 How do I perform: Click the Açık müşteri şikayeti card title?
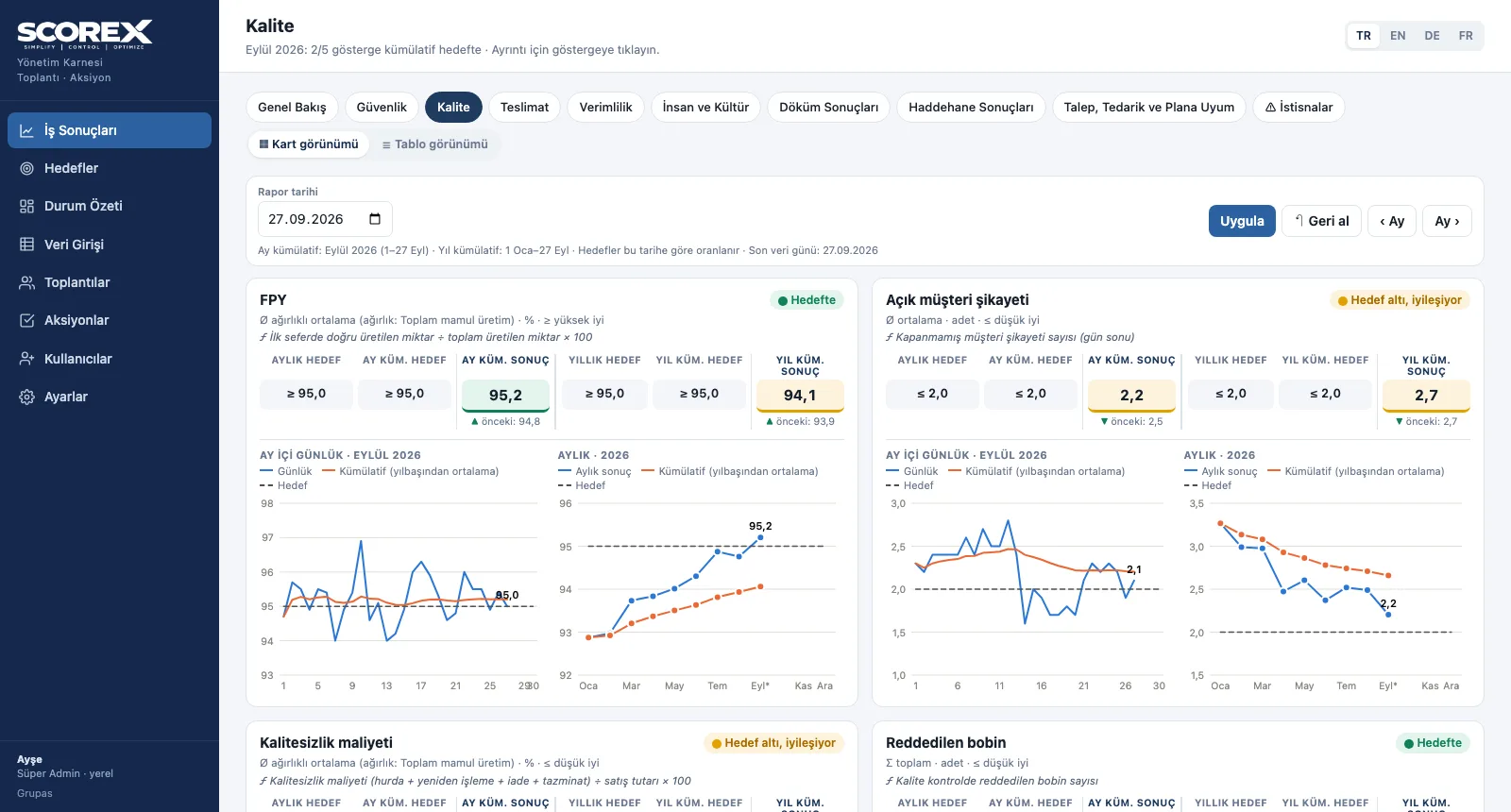(958, 300)
